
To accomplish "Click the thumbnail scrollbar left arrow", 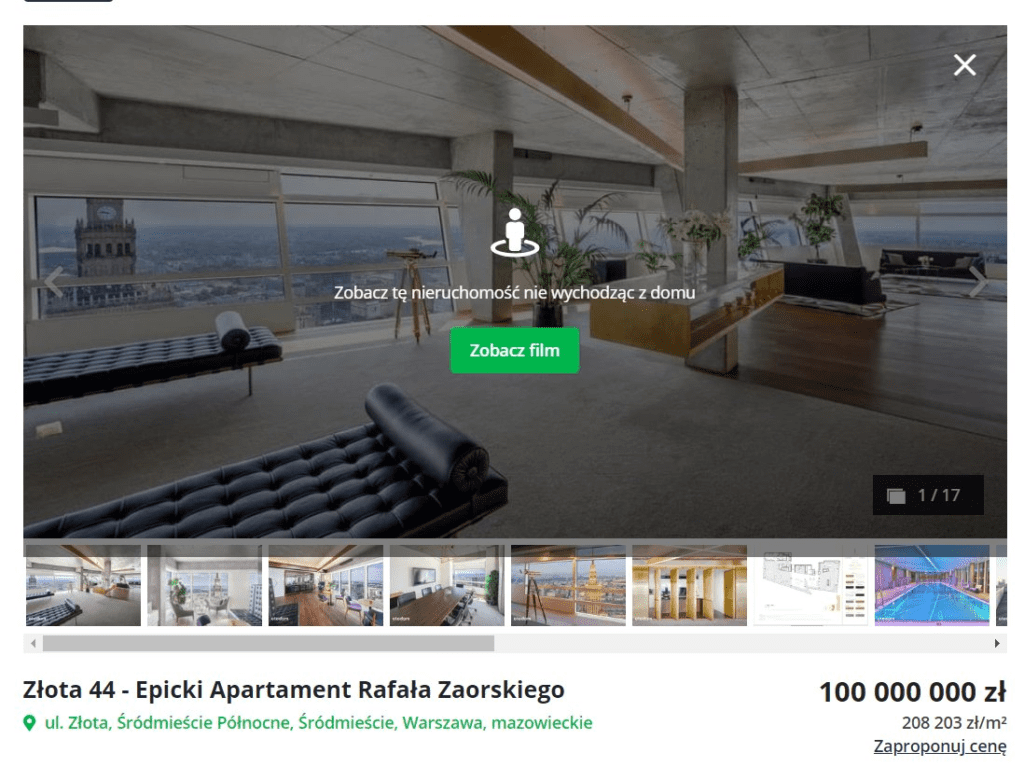I will (33, 644).
